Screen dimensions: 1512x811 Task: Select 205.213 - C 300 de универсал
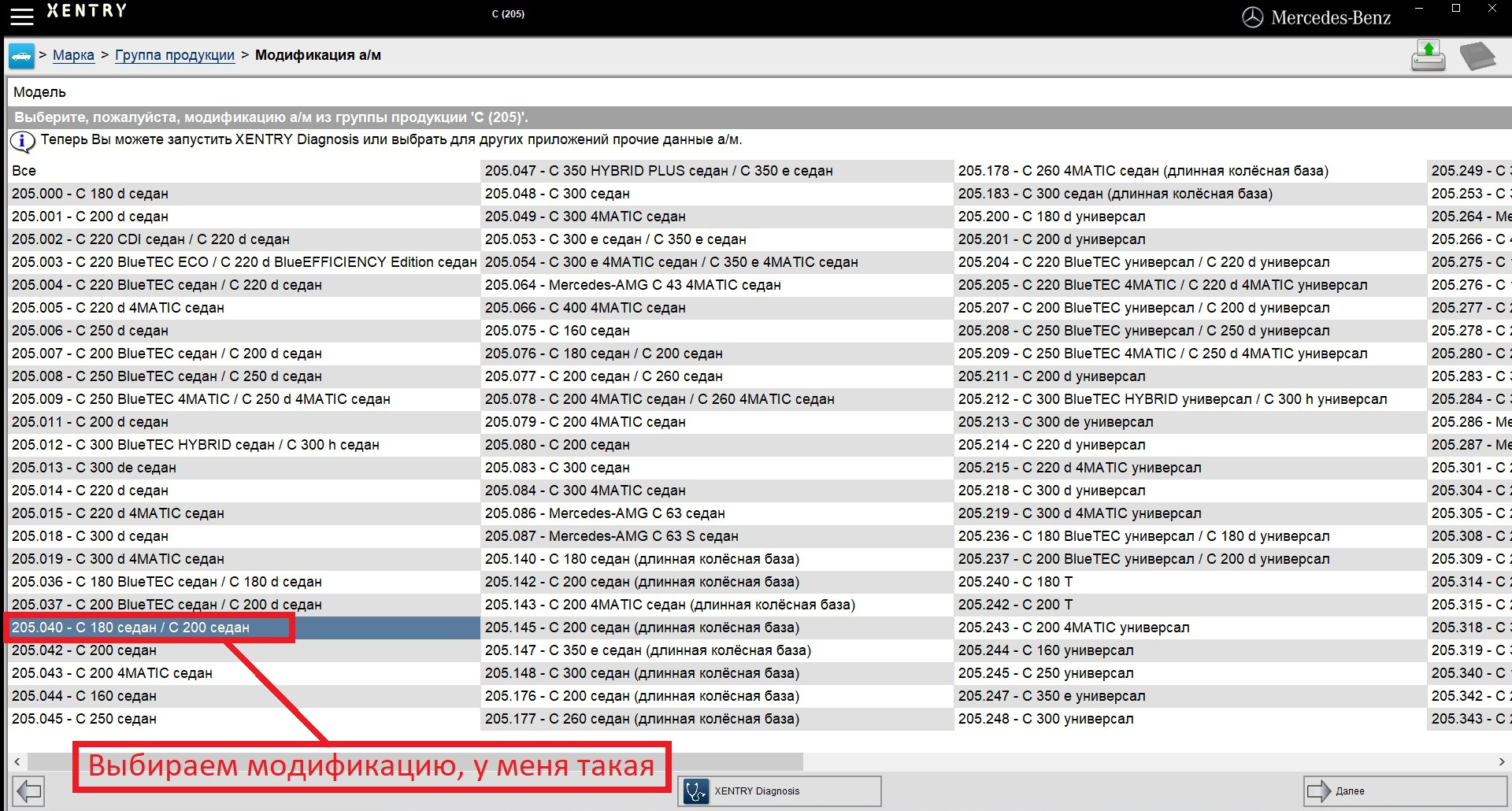(x=1191, y=422)
